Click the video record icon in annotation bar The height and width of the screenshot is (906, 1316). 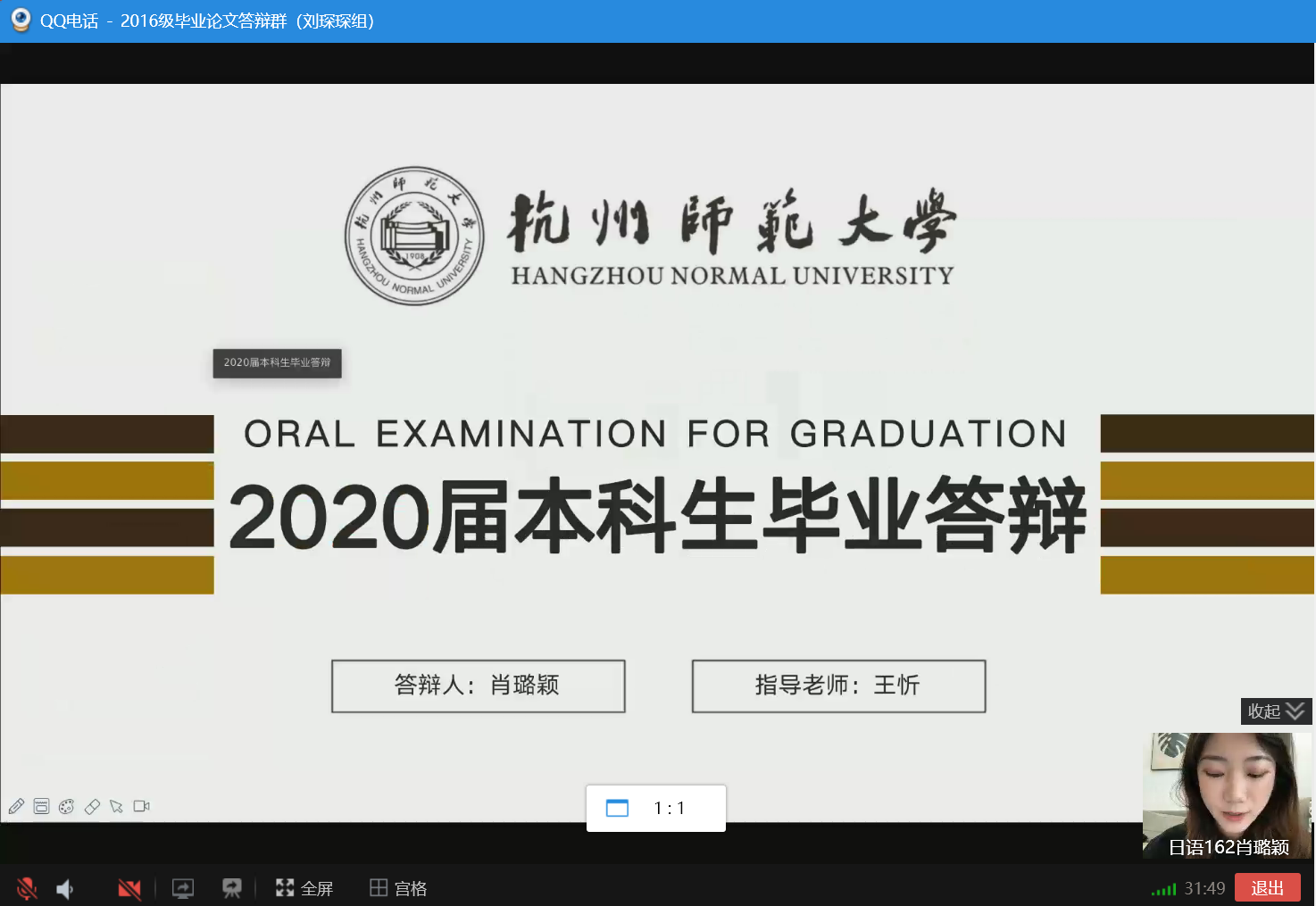click(x=141, y=806)
